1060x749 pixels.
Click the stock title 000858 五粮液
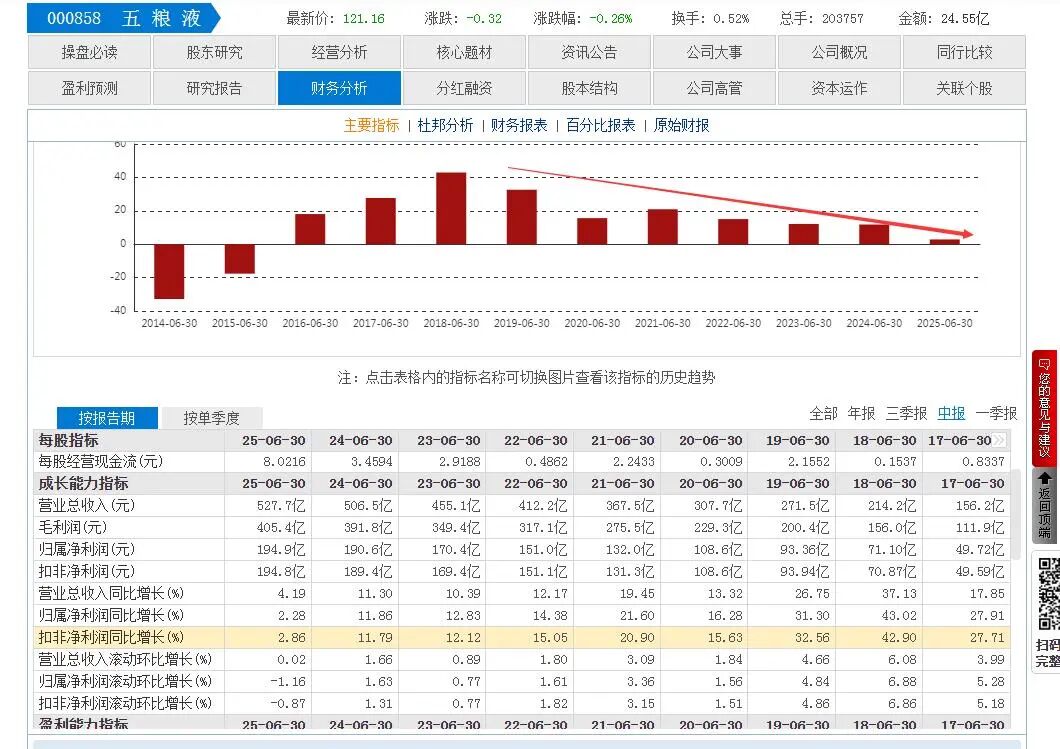[x=123, y=18]
